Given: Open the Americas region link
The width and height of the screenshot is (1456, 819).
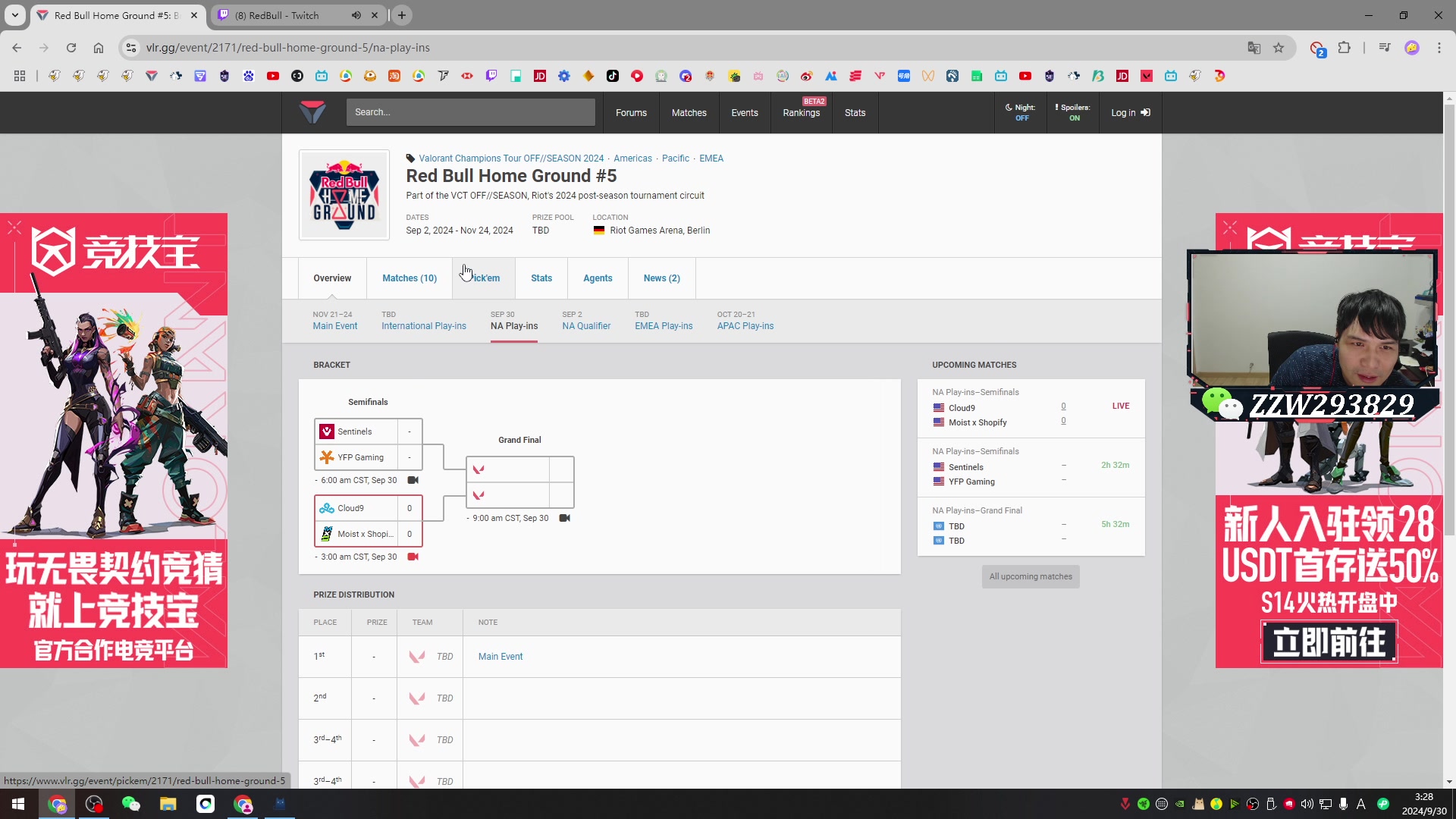Looking at the screenshot, I should (x=632, y=158).
